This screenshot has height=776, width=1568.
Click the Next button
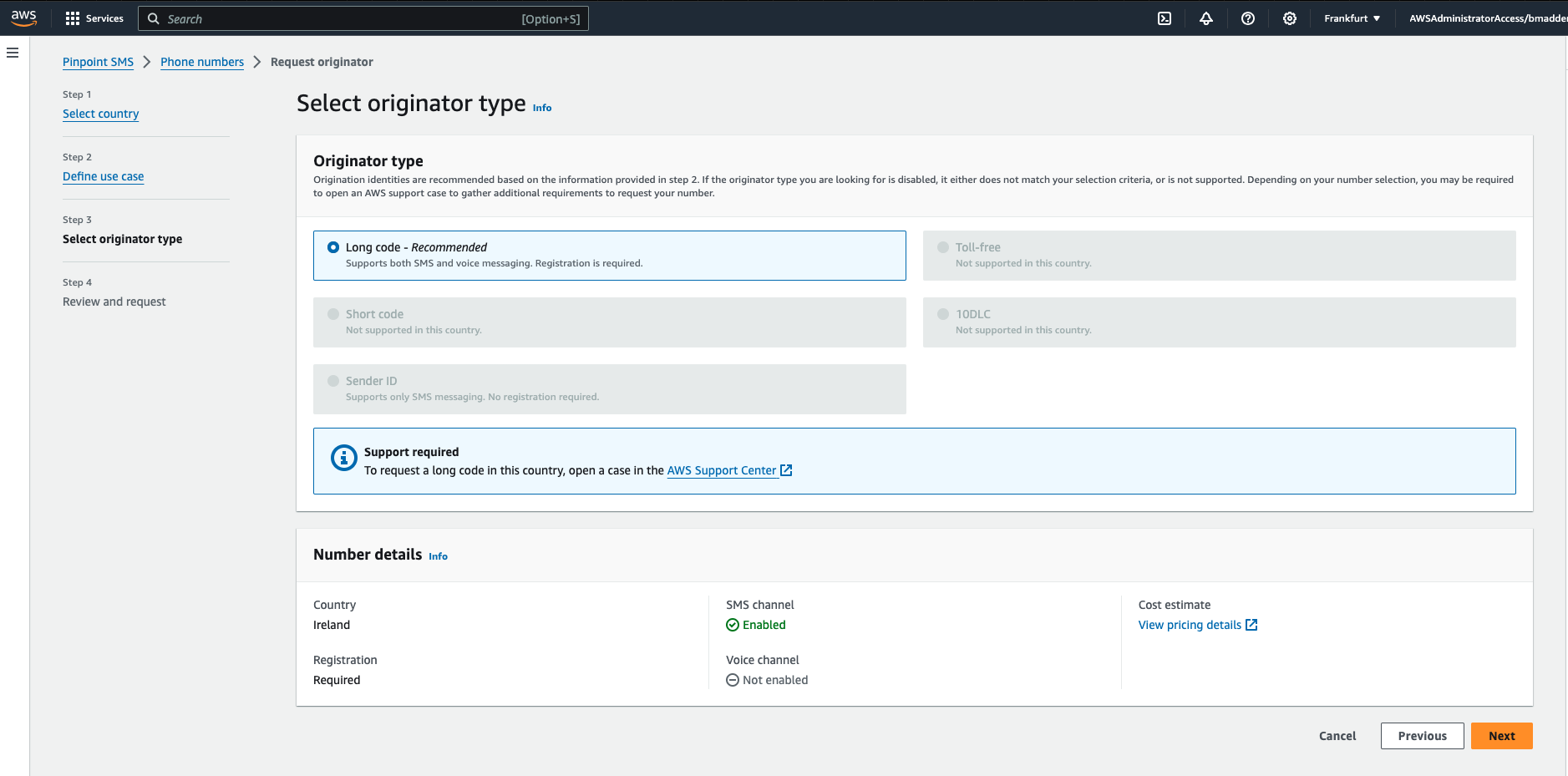[1501, 736]
